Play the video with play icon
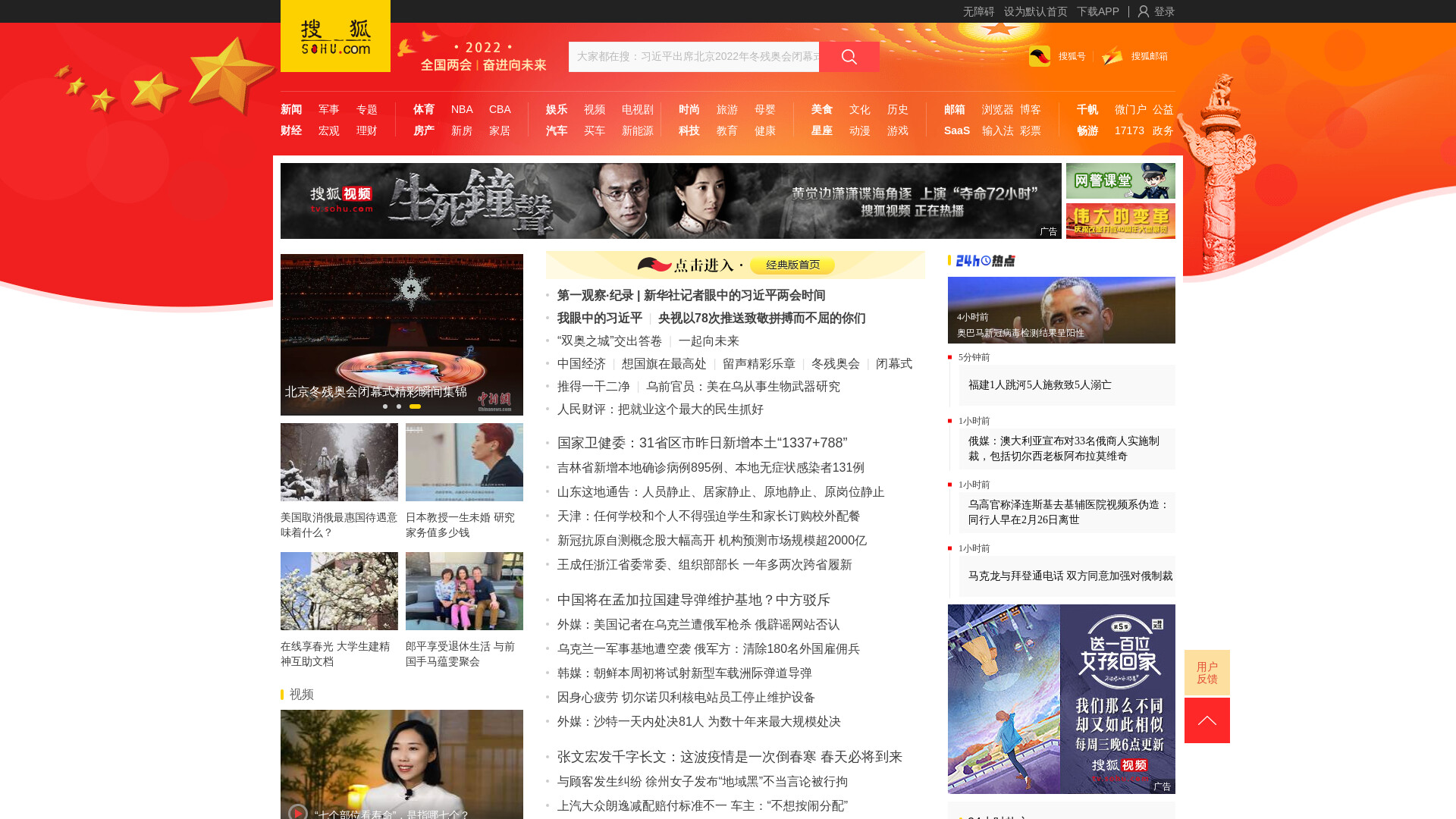The width and height of the screenshot is (1456, 819). pyautogui.click(x=298, y=812)
